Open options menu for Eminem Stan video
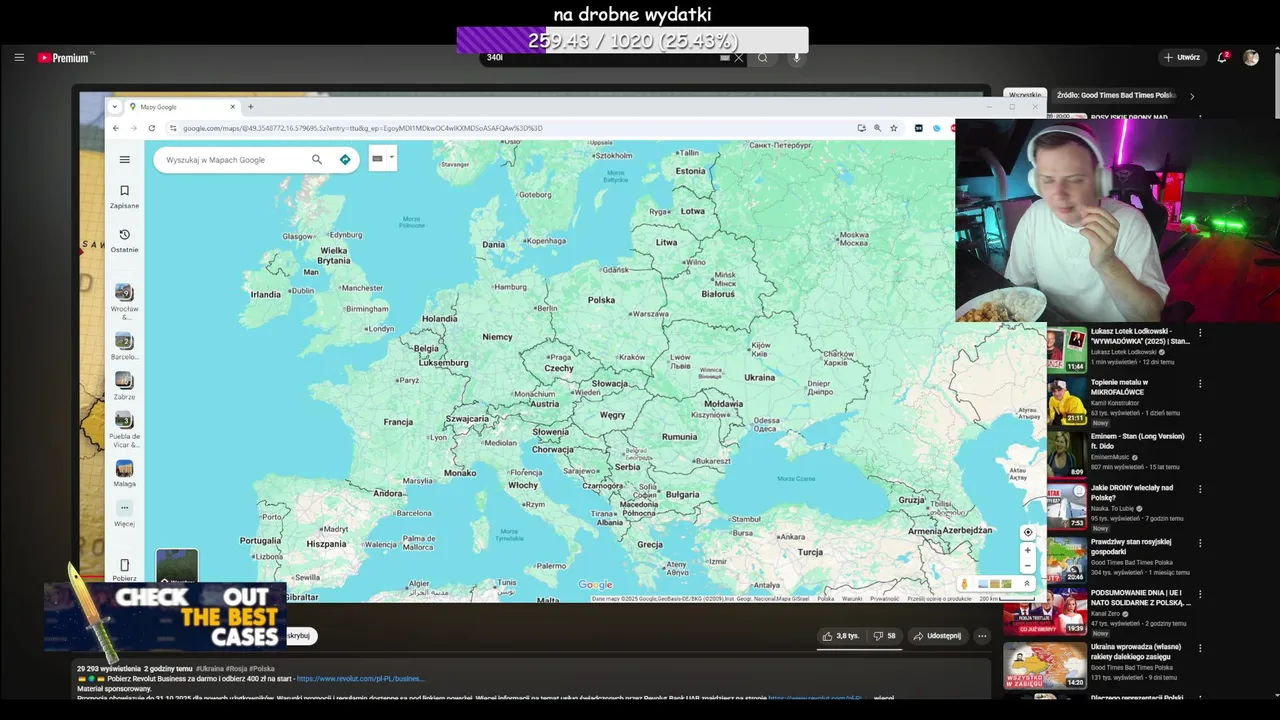This screenshot has height=720, width=1280. 1200,438
